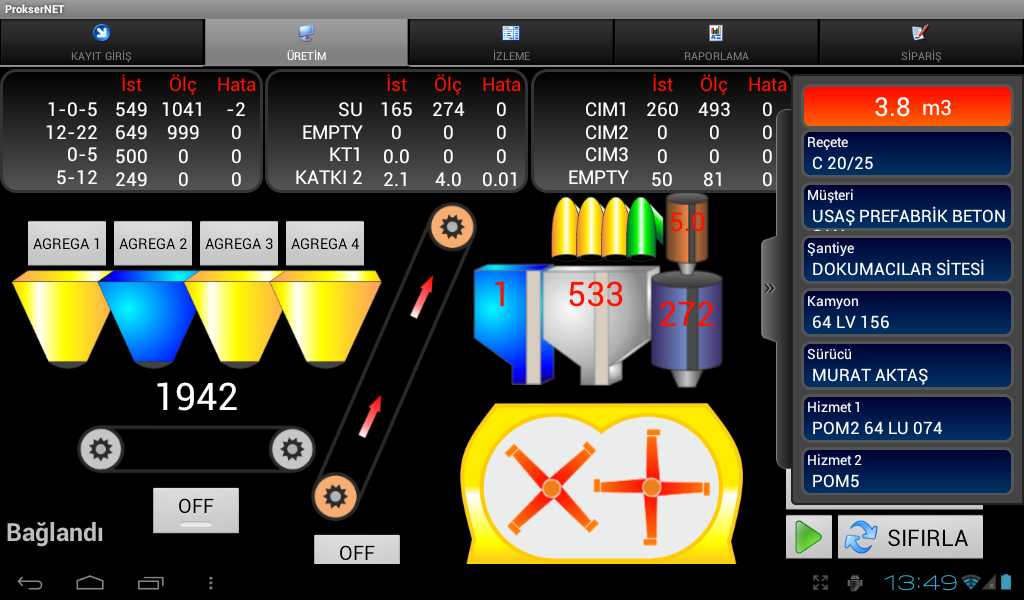This screenshot has width=1024, height=600.
Task: Go to the RAPORLAMA tab
Action: tap(716, 44)
